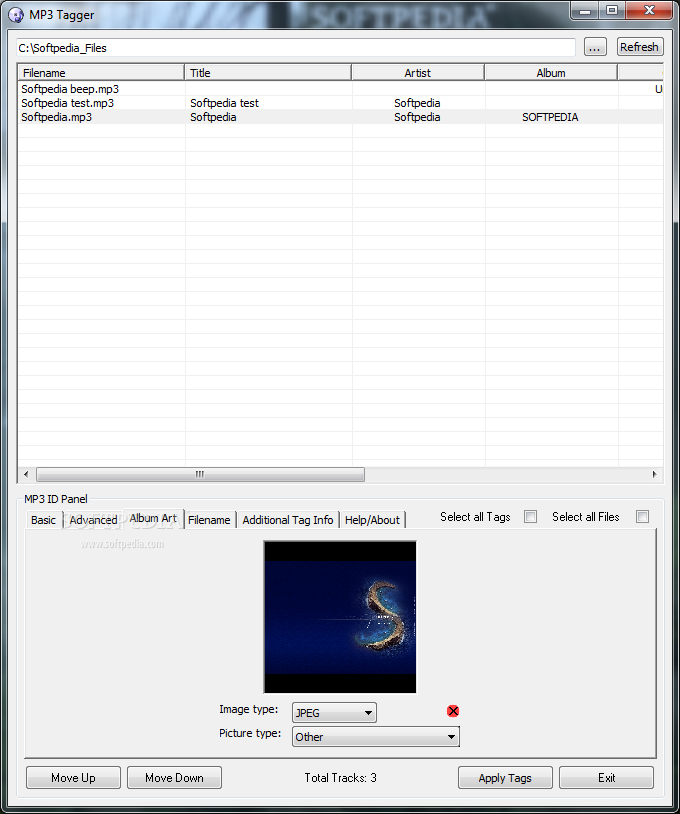Sort by the Album column header
The image size is (680, 814).
click(551, 73)
